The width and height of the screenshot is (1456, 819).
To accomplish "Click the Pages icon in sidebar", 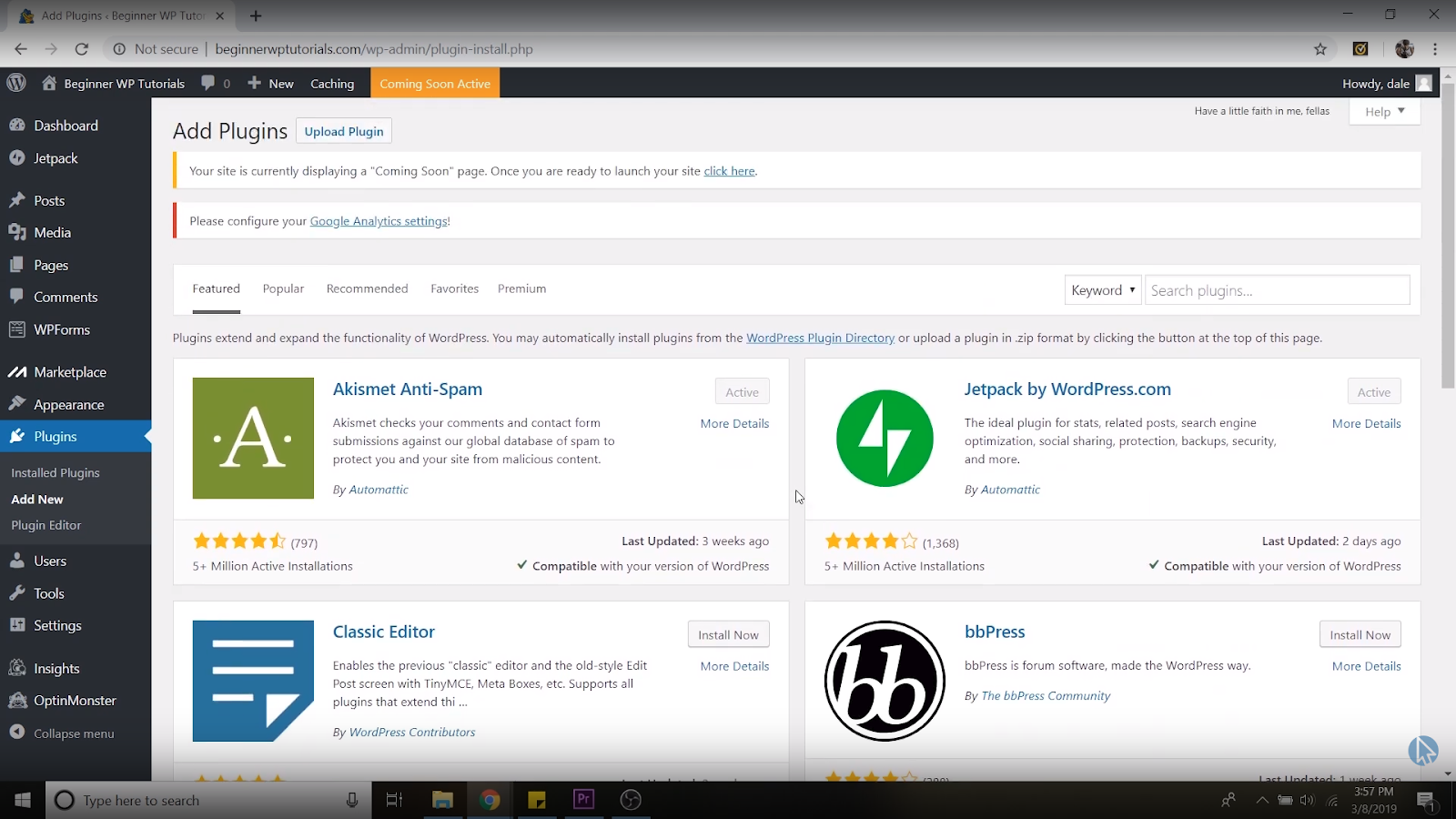I will 17,265.
